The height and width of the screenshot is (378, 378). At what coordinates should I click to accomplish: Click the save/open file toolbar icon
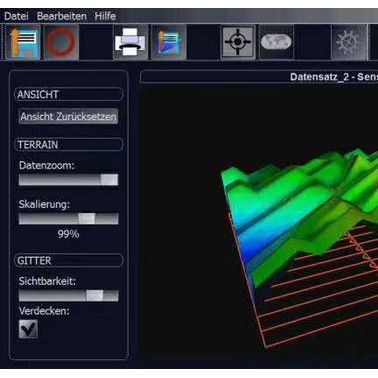[x=24, y=43]
